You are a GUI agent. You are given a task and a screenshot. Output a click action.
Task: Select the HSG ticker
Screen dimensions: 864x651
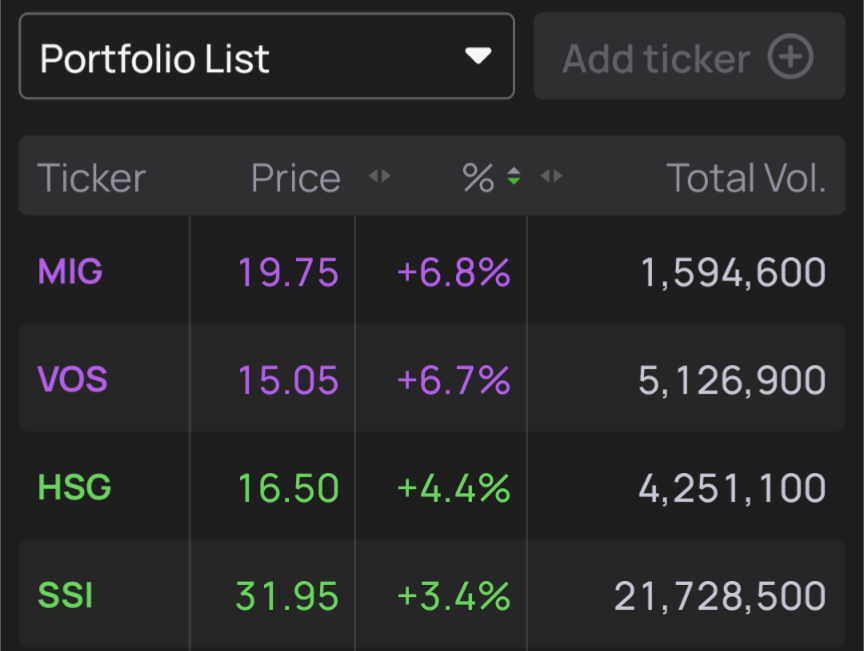[74, 488]
